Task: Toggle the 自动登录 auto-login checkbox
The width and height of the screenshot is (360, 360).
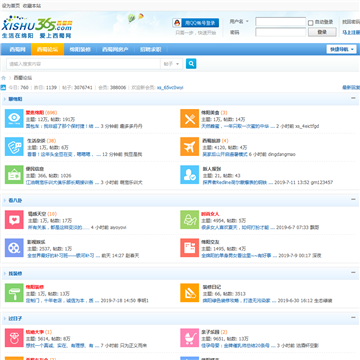Action: 310,23
